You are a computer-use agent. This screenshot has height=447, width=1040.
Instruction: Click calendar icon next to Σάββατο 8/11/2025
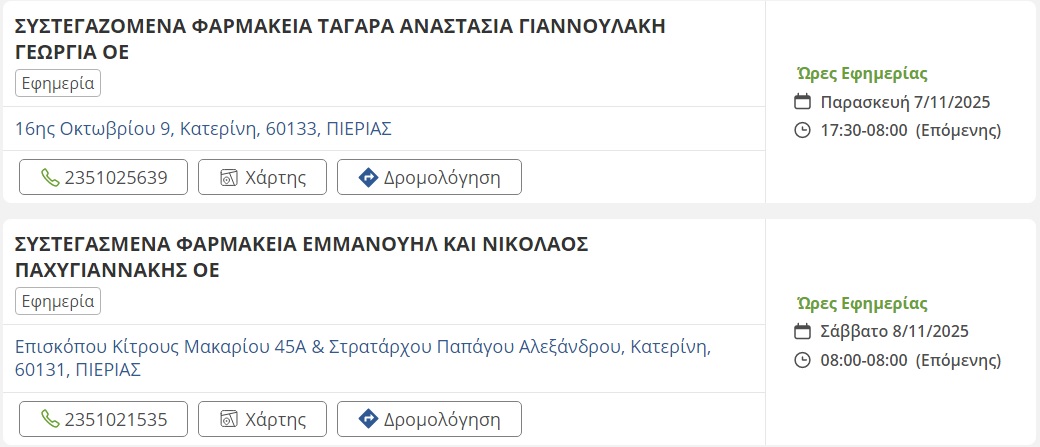point(802,332)
